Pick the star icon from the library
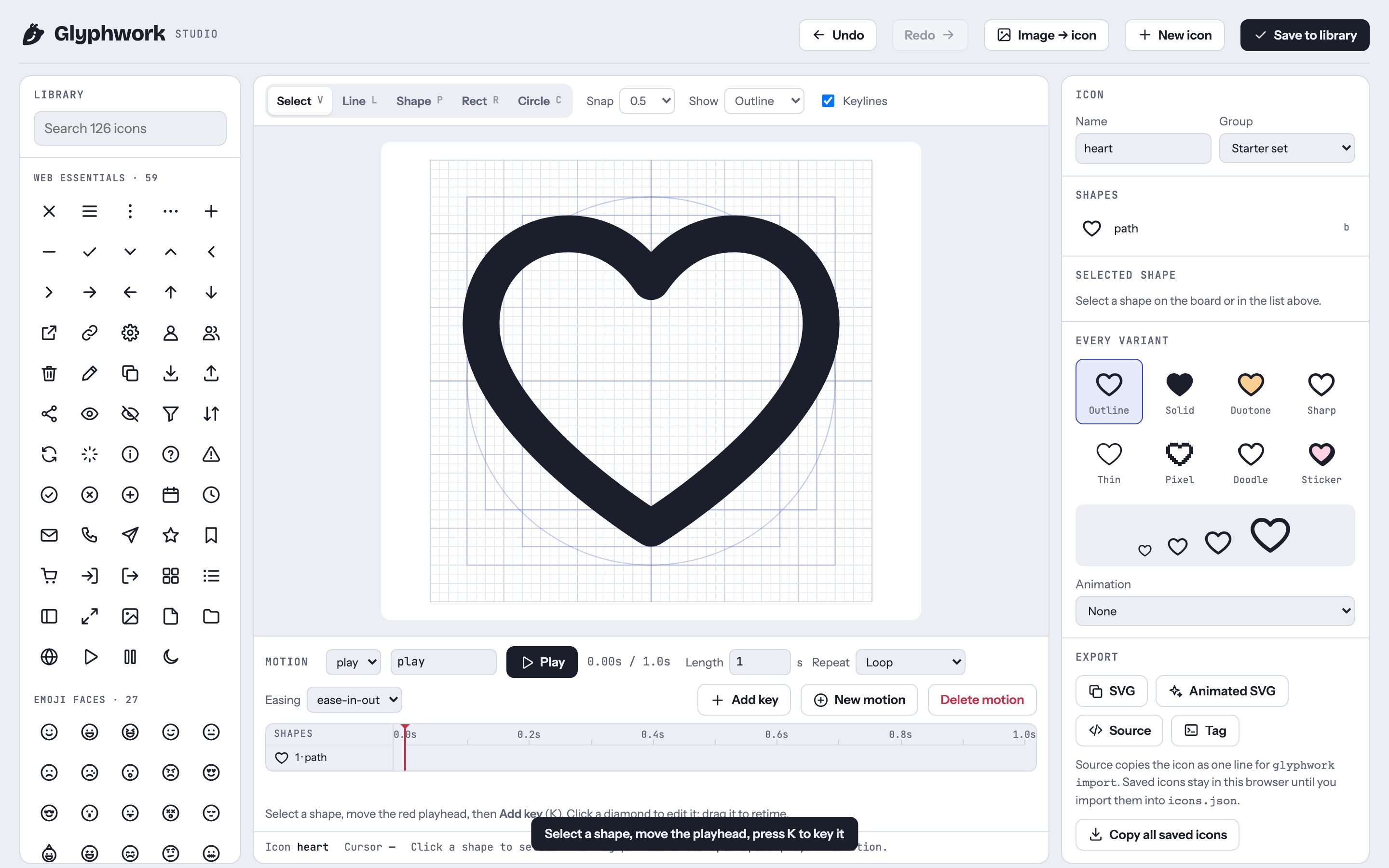The width and height of the screenshot is (1389, 868). tap(170, 536)
